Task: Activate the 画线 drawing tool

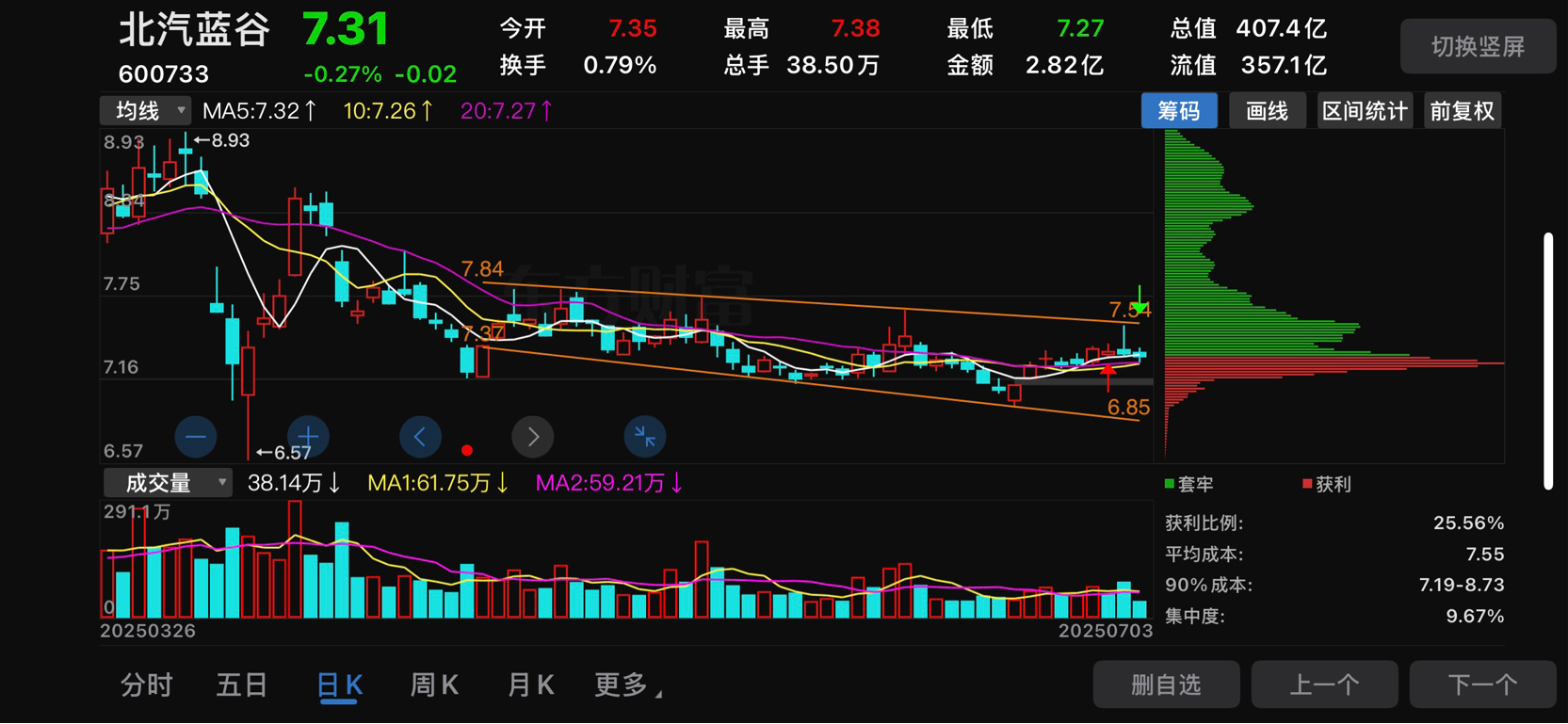Action: pyautogui.click(x=1268, y=111)
